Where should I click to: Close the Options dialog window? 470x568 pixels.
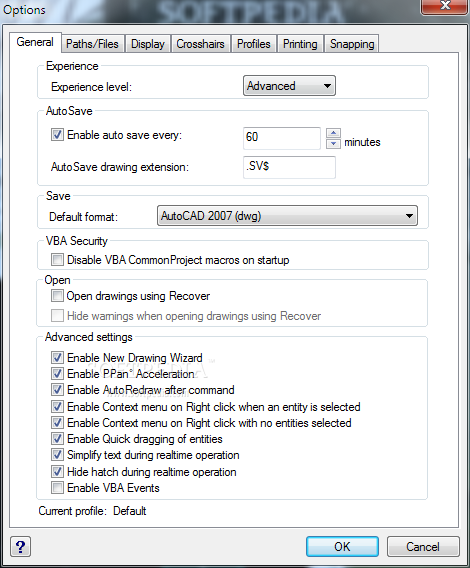445,6
